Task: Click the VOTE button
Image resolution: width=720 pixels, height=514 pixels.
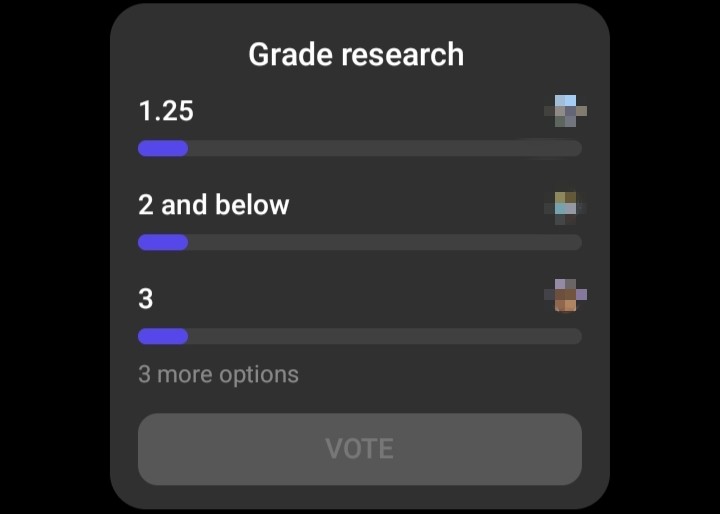Action: pyautogui.click(x=360, y=449)
